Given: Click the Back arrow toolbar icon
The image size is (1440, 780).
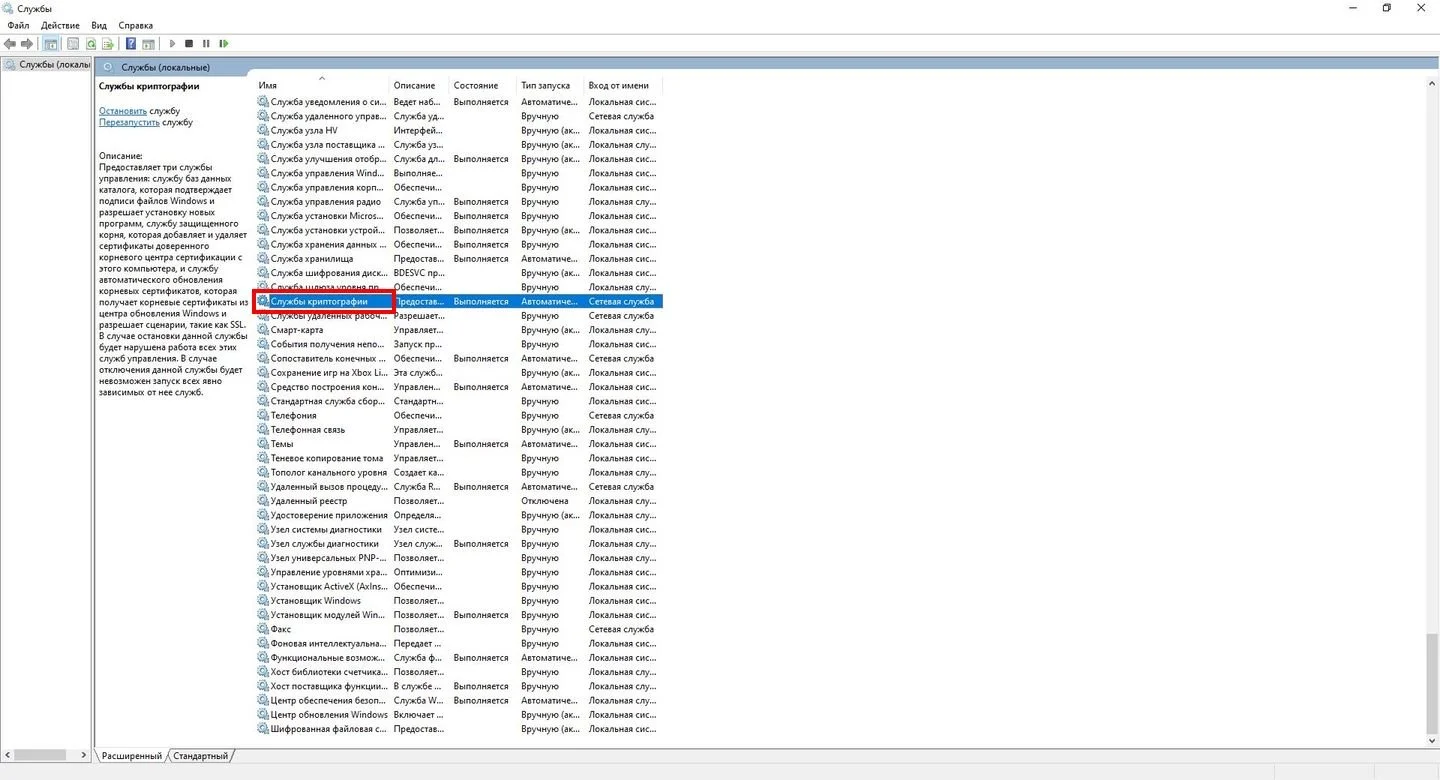Looking at the screenshot, I should pos(10,44).
